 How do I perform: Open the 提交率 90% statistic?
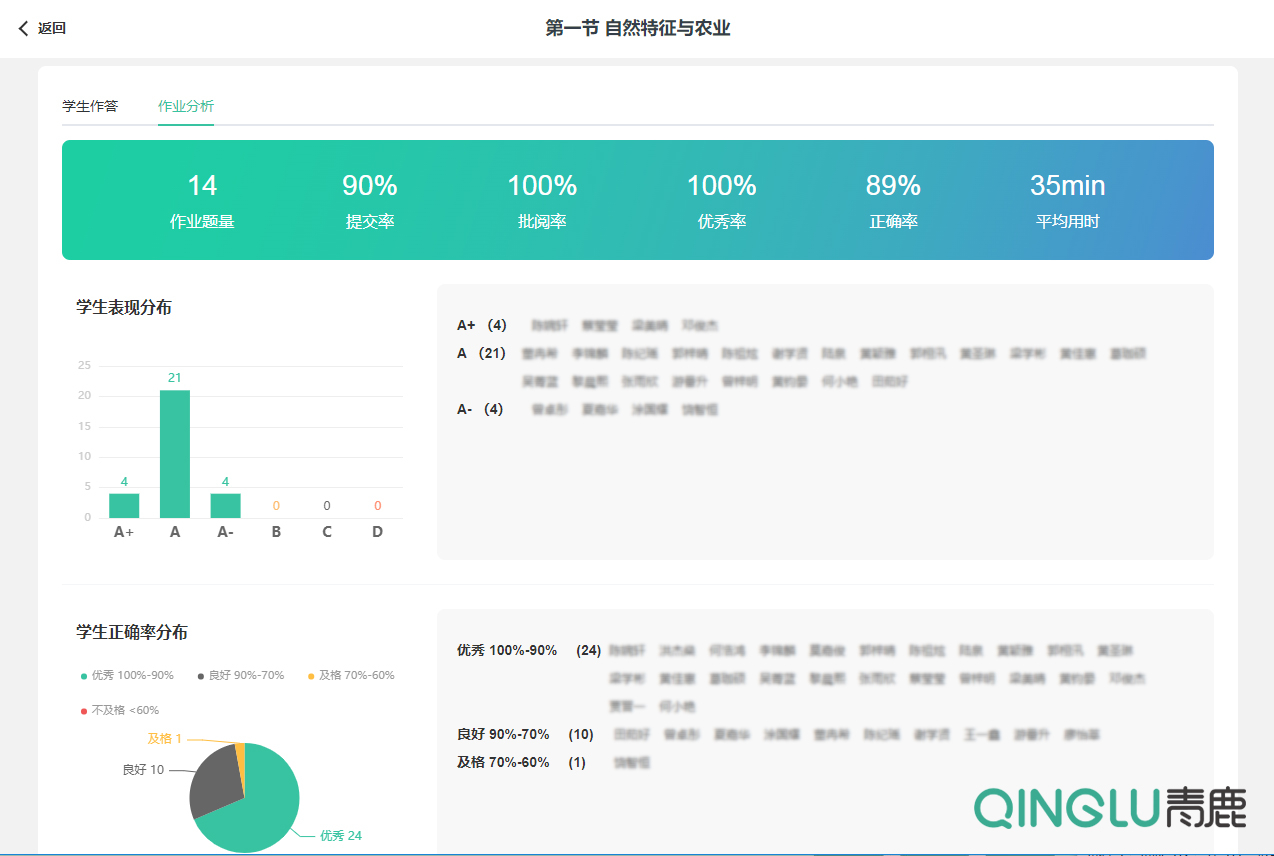click(370, 200)
